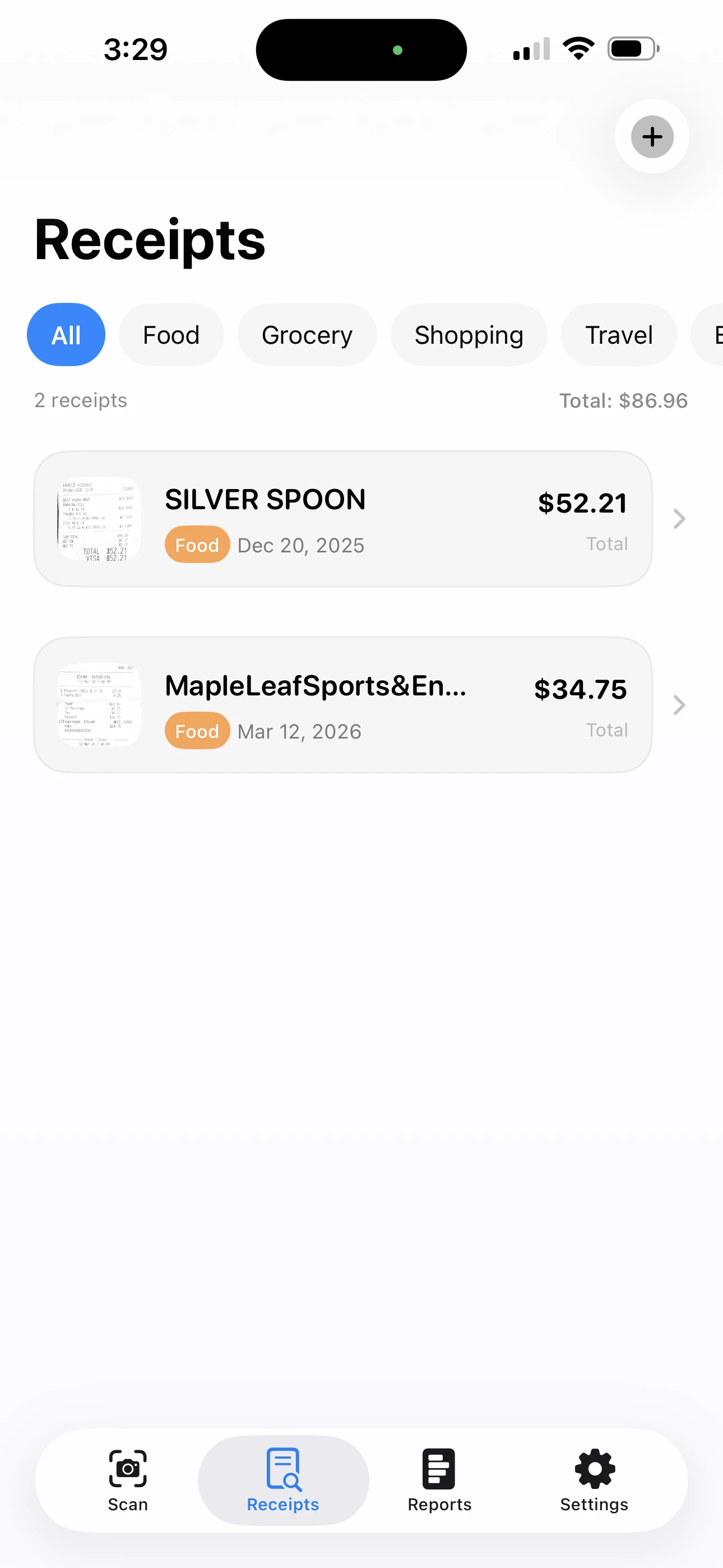Tap the MapleLeafSports receipt thumbnail image
Viewport: 723px width, 1568px height.
click(99, 705)
